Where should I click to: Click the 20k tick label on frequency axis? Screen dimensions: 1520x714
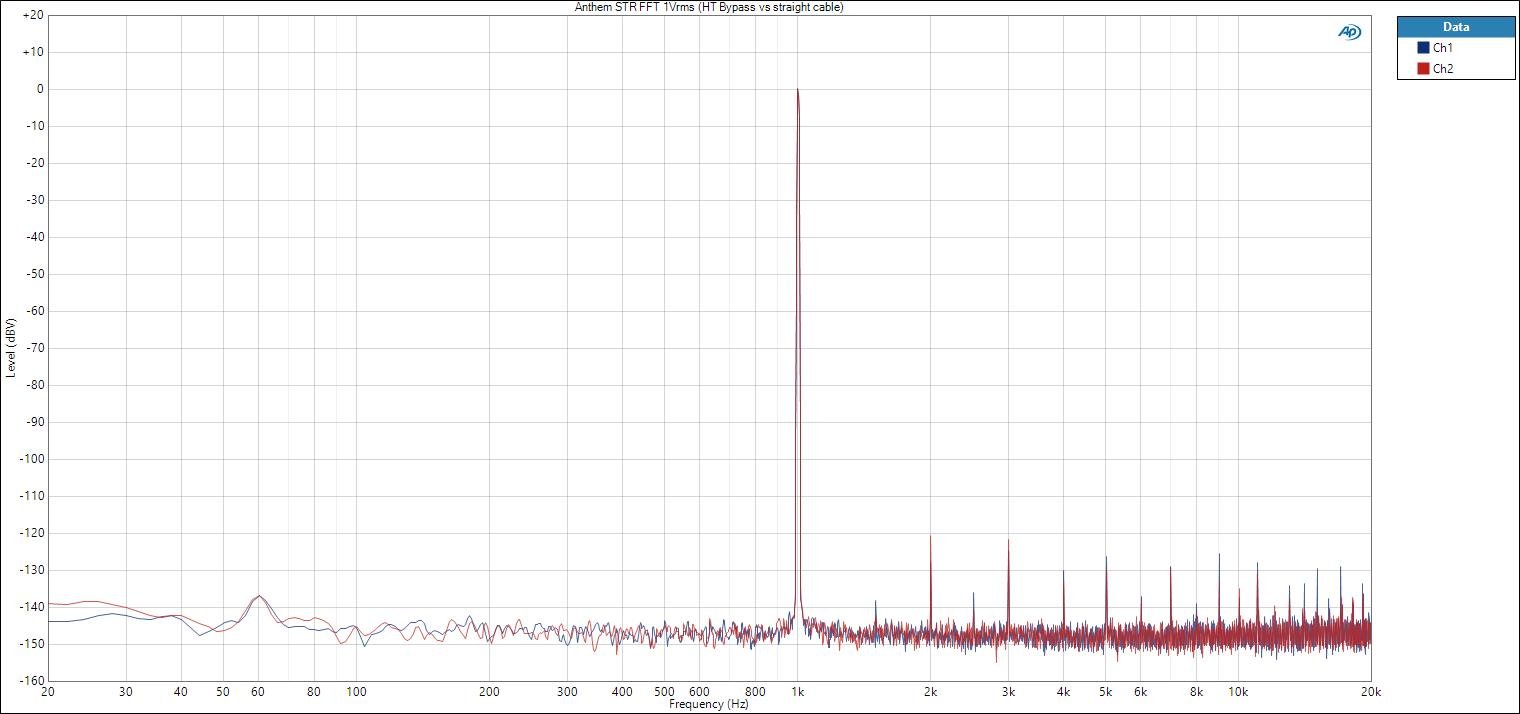click(x=1370, y=692)
